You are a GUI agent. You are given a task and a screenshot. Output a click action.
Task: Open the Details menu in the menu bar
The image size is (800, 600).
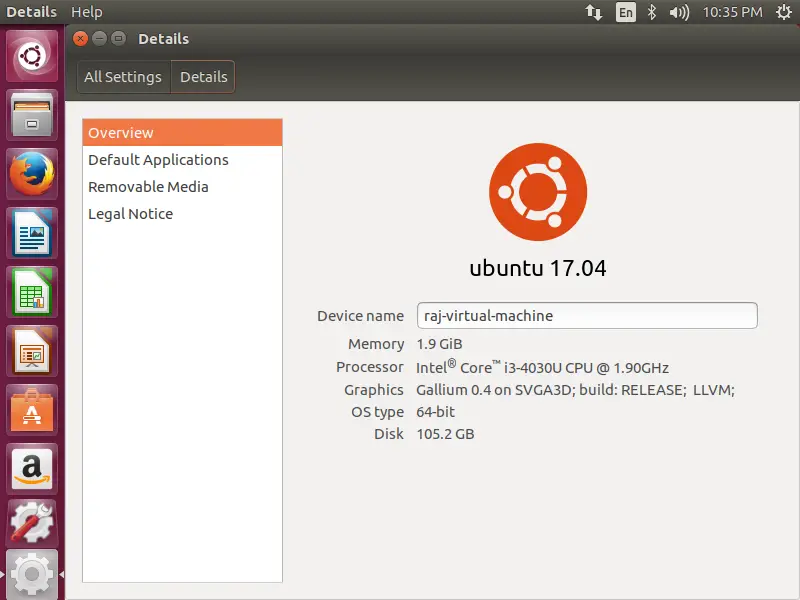(x=32, y=12)
